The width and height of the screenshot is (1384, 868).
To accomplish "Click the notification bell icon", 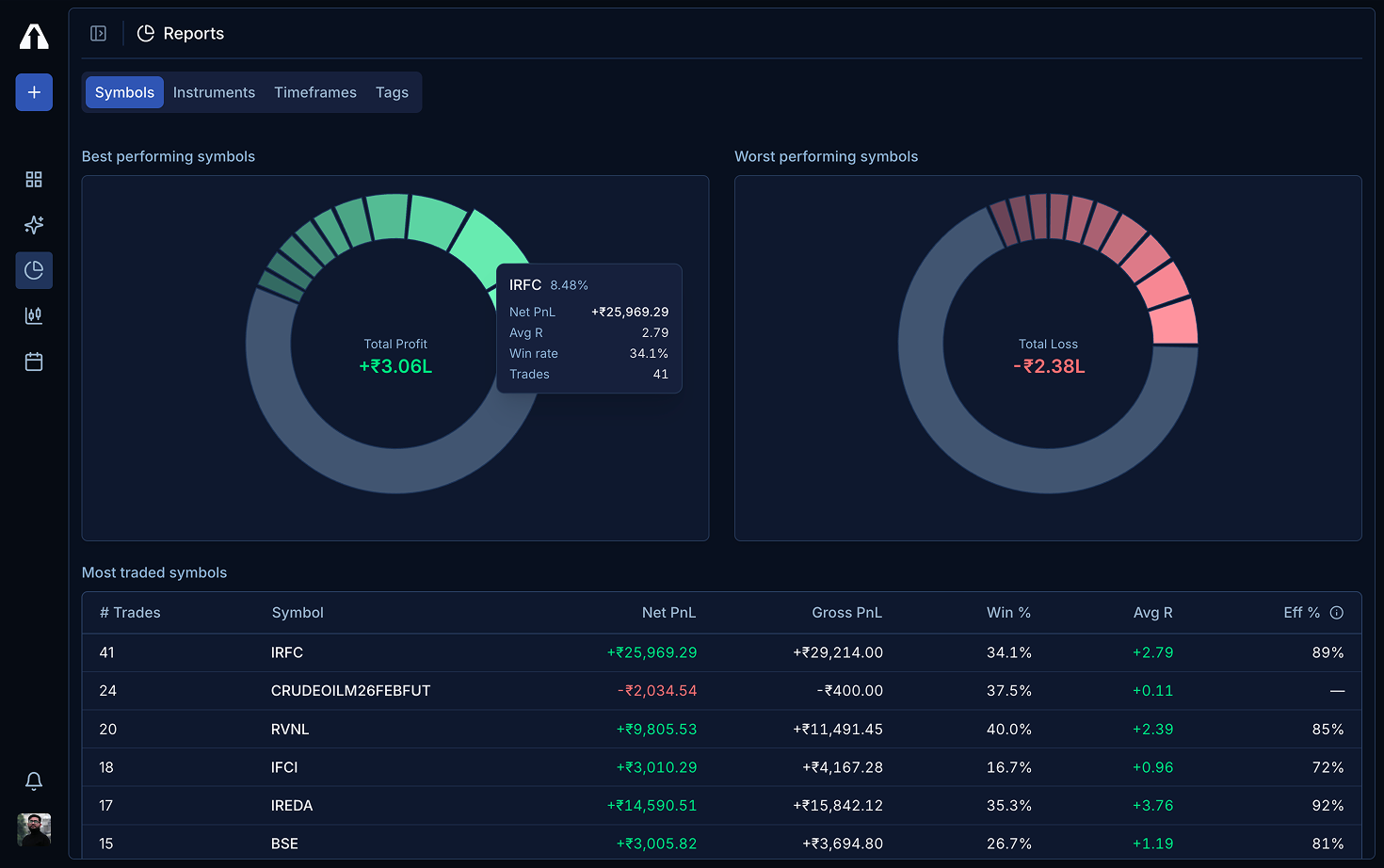I will [34, 781].
